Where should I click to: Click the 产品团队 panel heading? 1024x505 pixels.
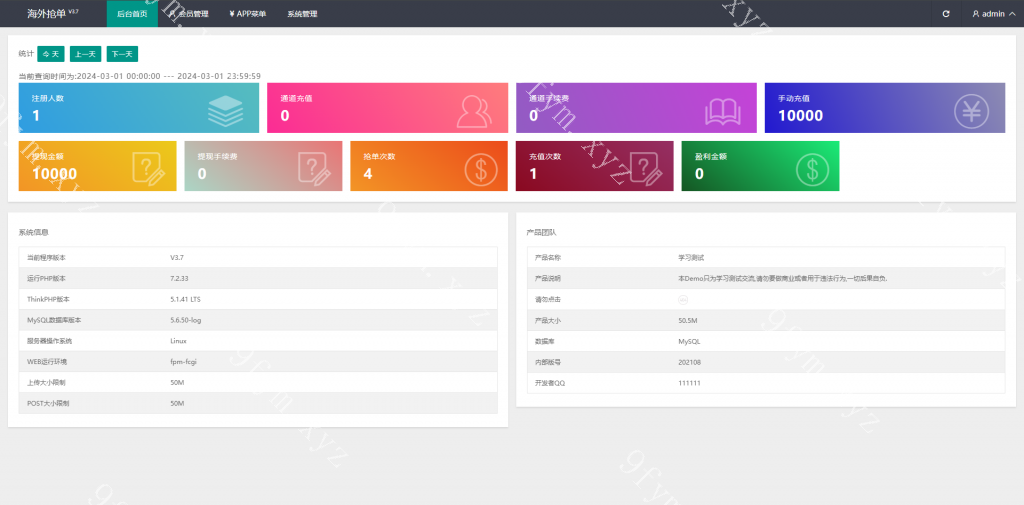coord(541,232)
